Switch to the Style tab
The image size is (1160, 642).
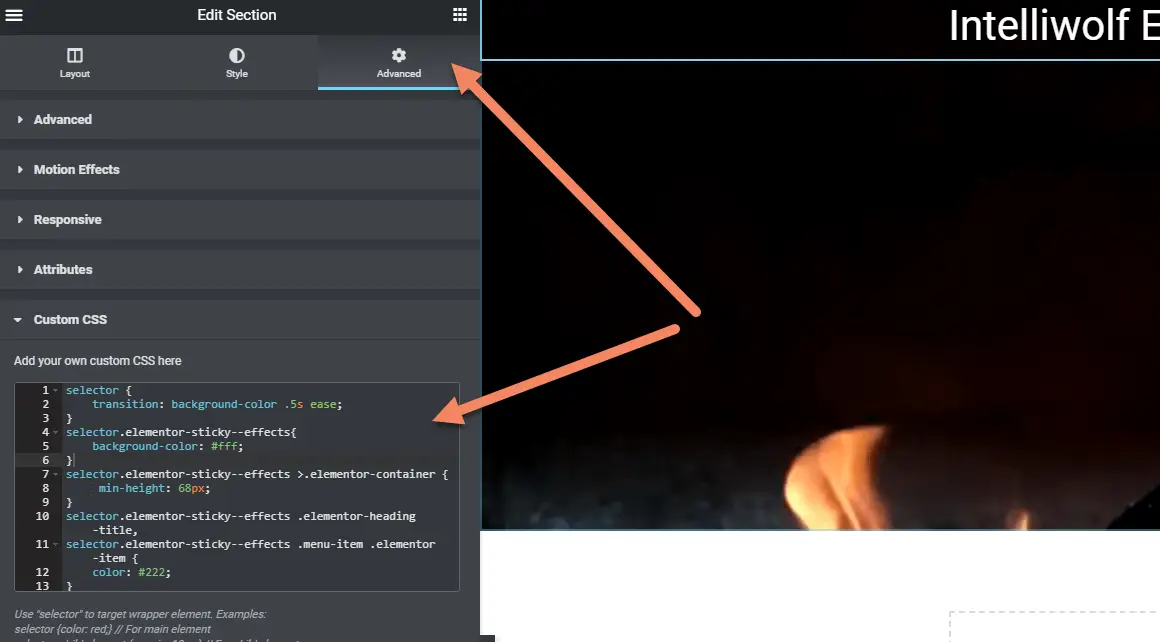coord(236,63)
